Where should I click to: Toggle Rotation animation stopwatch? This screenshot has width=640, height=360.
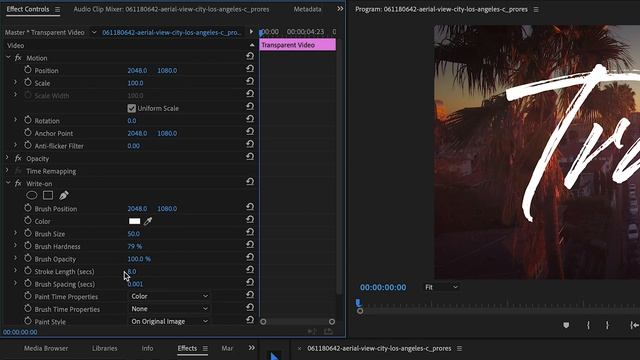(x=28, y=120)
